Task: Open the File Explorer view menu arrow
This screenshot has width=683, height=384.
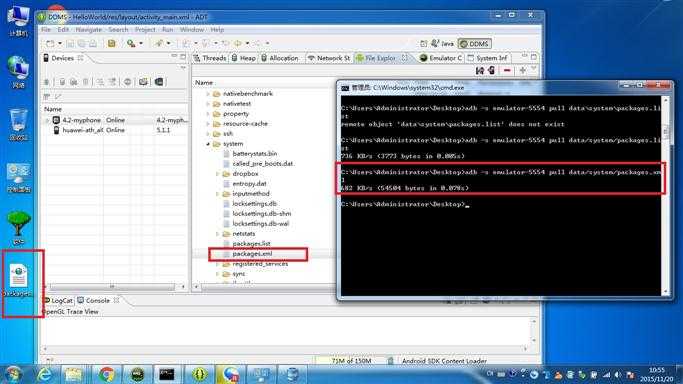Action: click(x=534, y=69)
